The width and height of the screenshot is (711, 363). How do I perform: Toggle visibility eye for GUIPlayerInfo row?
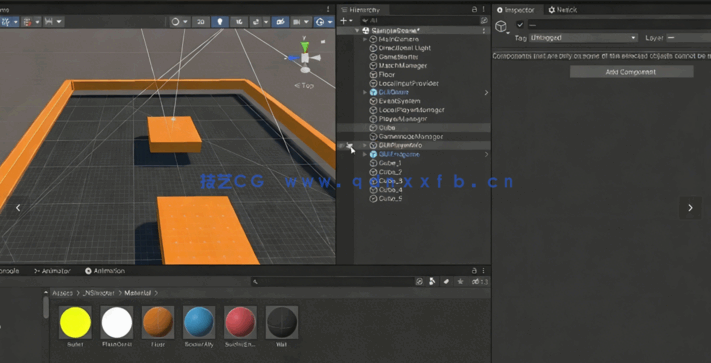tap(341, 145)
